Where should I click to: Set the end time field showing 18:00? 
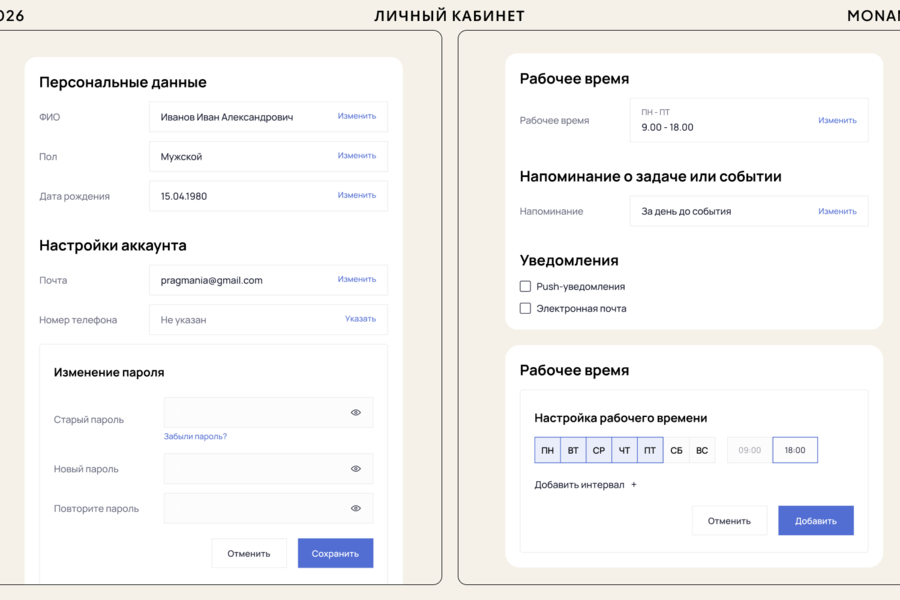pyautogui.click(x=795, y=450)
